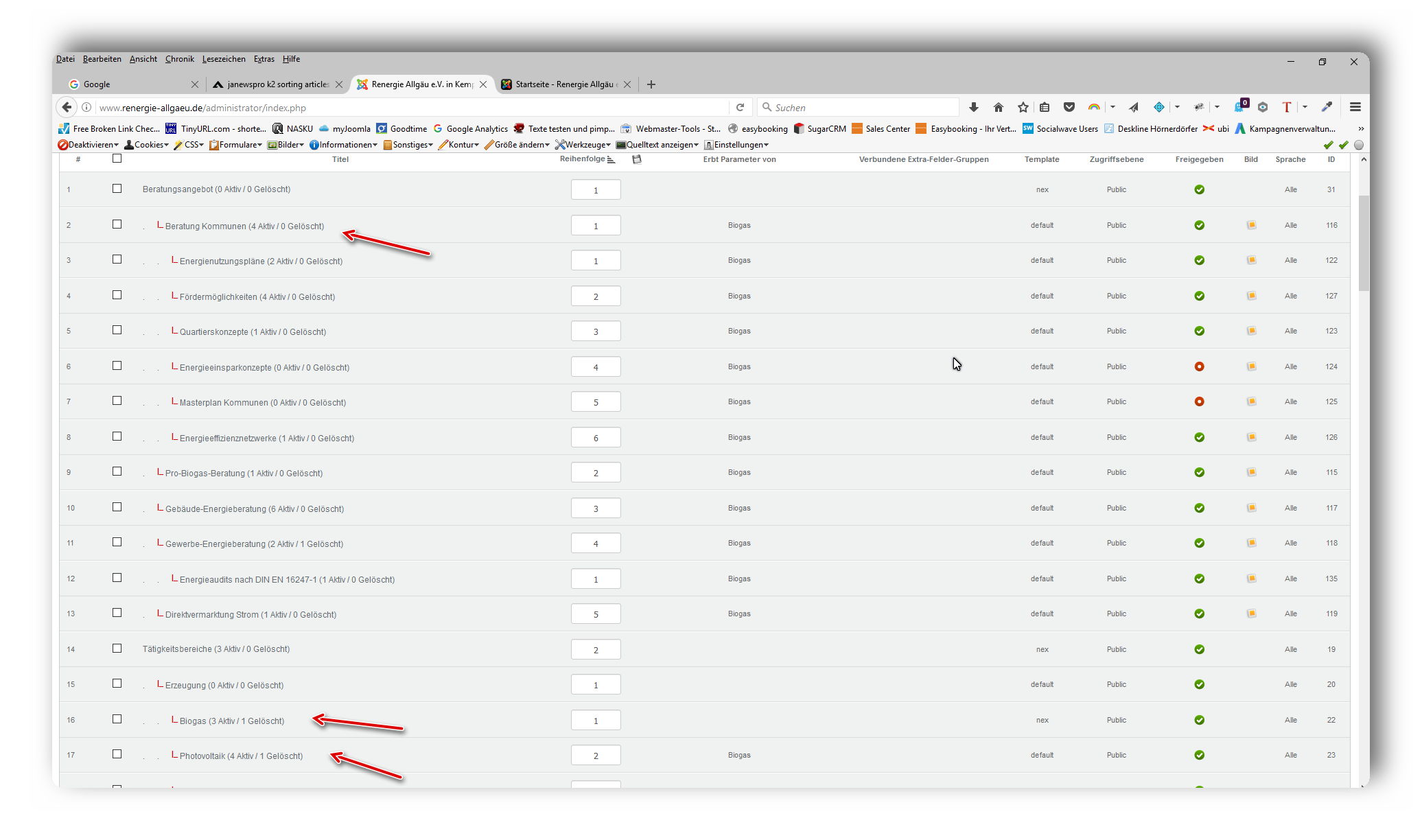1422x840 pixels.
Task: Open the Firefox hamburger menu
Action: (1355, 107)
